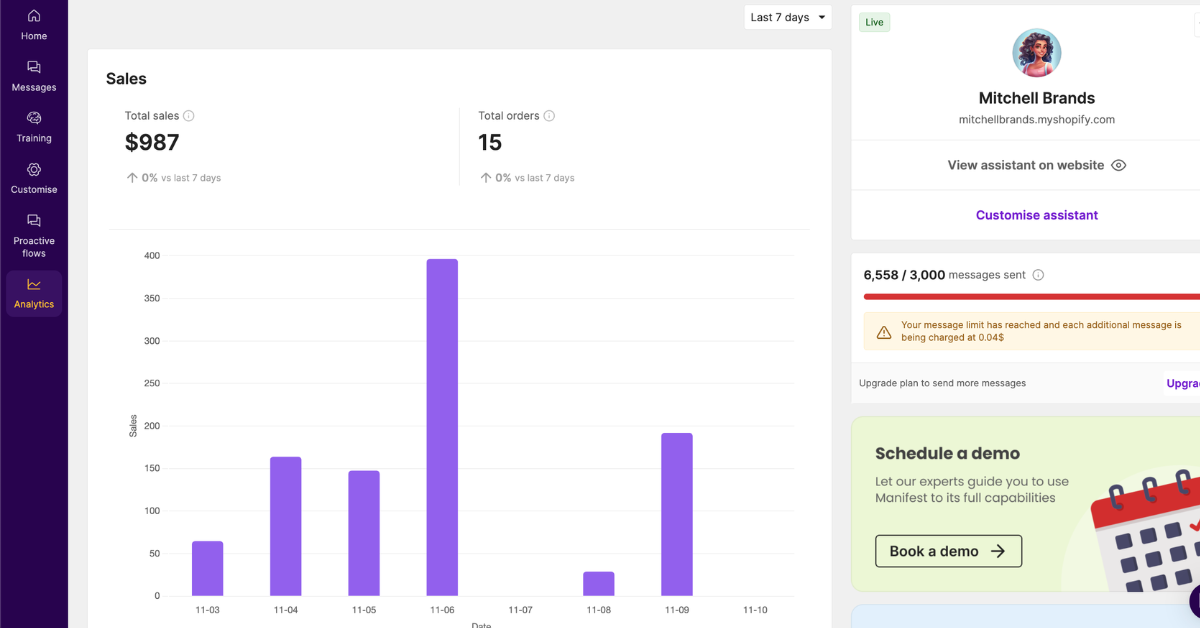Screen dimensions: 1200x628
Task: Select the Customise icon in the sidebar
Action: [x=34, y=176]
